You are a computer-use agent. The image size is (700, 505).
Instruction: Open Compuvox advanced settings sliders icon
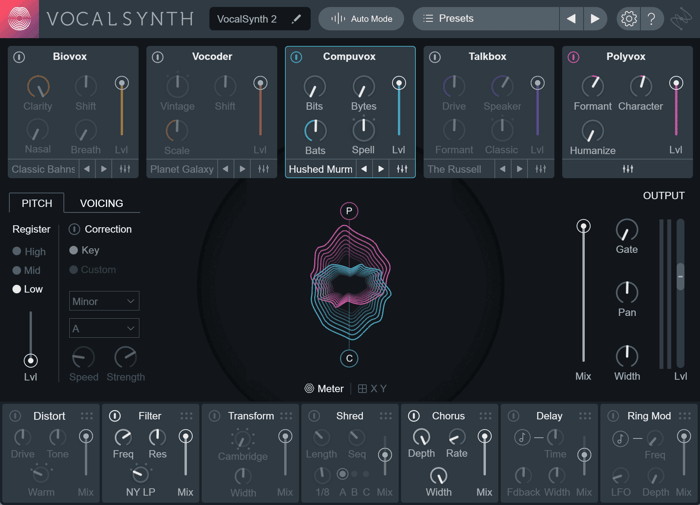402,169
